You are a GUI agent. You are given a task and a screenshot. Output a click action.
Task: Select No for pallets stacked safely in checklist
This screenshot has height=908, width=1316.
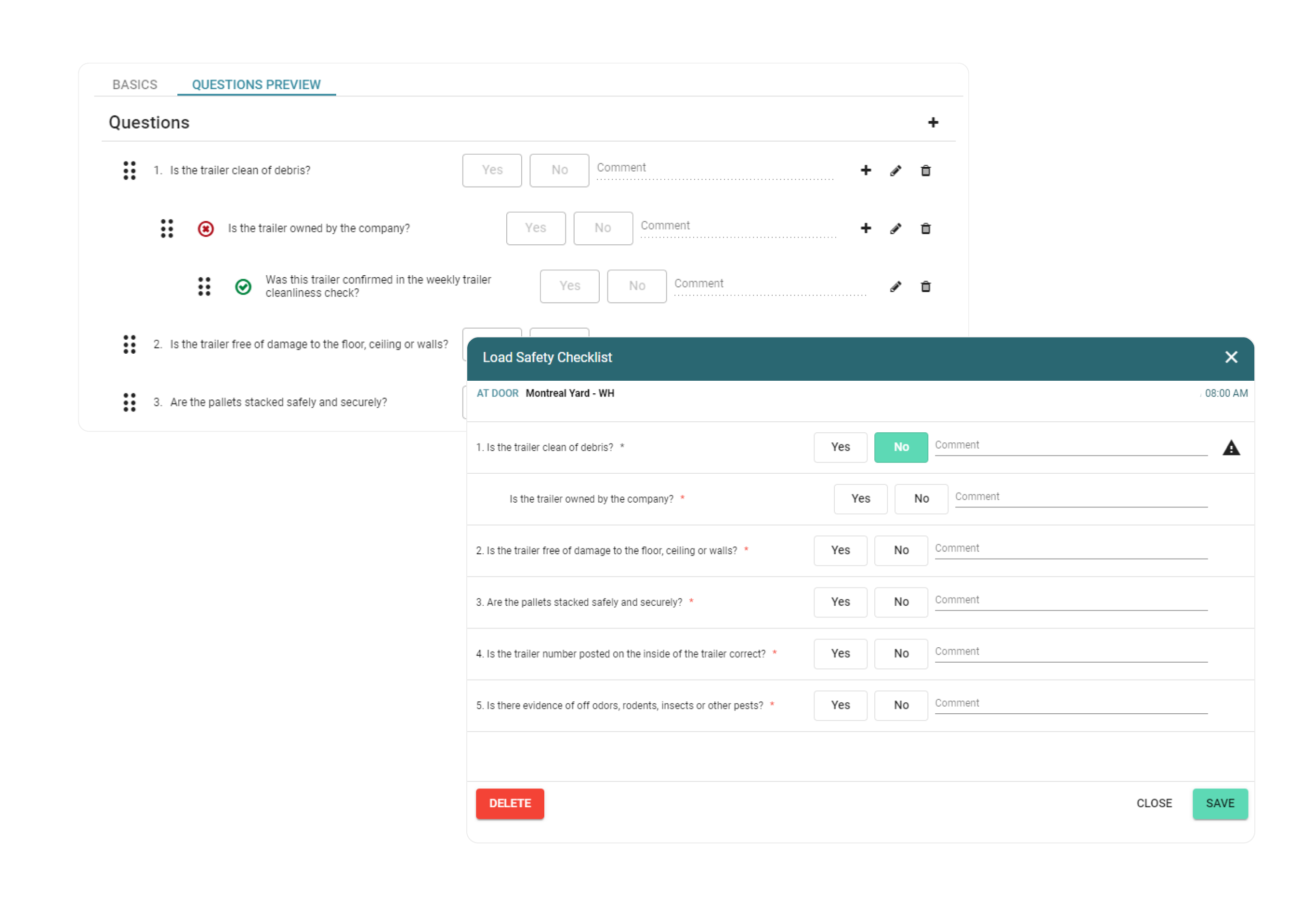pyautogui.click(x=901, y=602)
